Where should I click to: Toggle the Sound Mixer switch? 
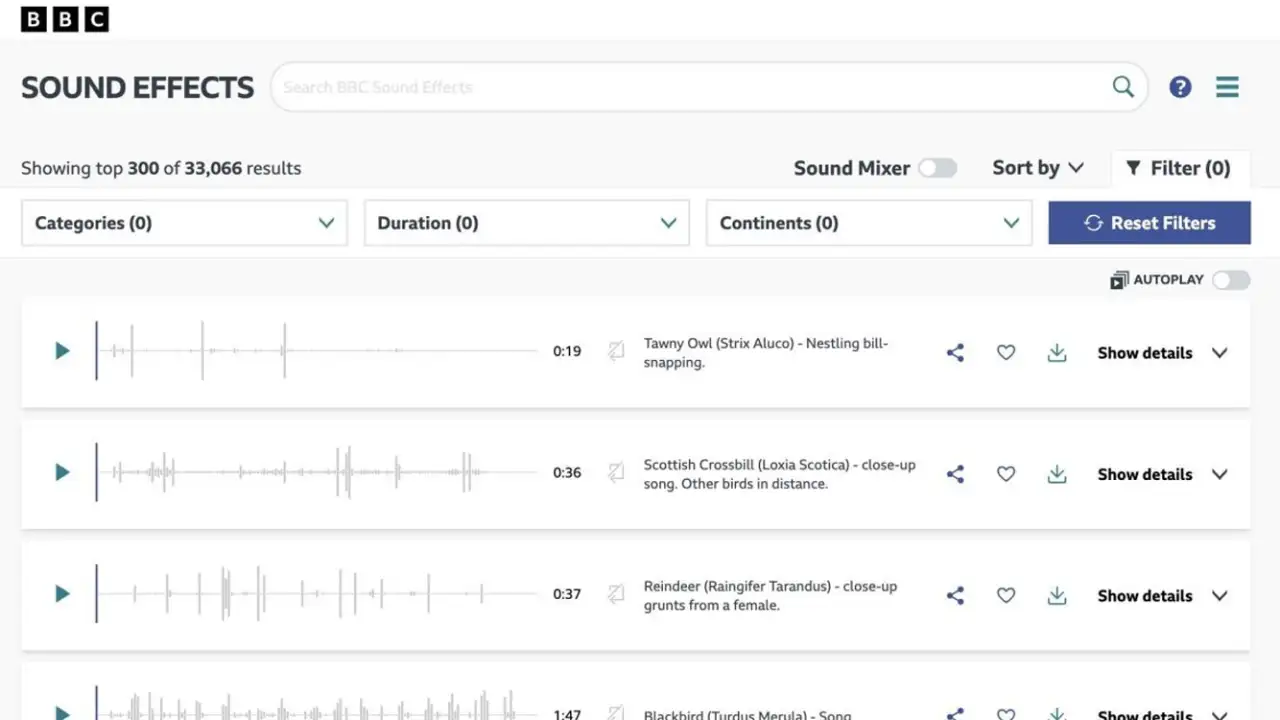[938, 168]
